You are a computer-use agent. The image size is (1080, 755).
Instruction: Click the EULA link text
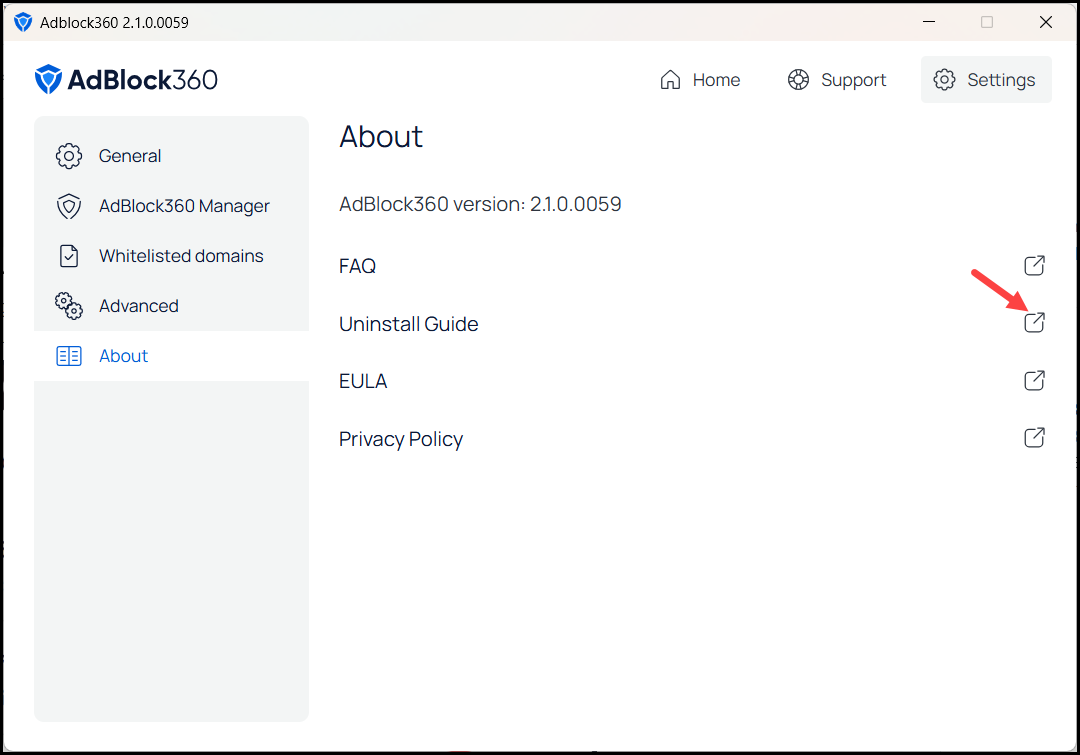click(x=363, y=381)
